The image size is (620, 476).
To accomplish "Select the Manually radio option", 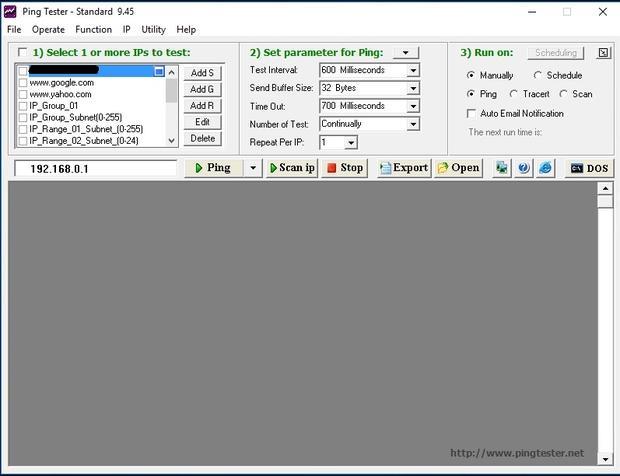I will pos(471,75).
